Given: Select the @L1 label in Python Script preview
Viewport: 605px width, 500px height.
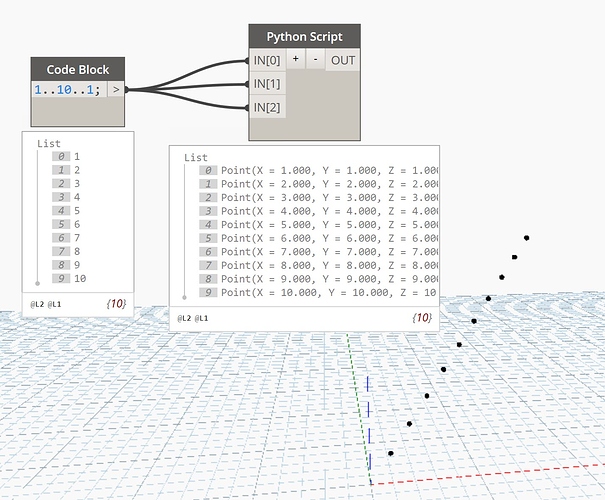Looking at the screenshot, I should point(201,318).
